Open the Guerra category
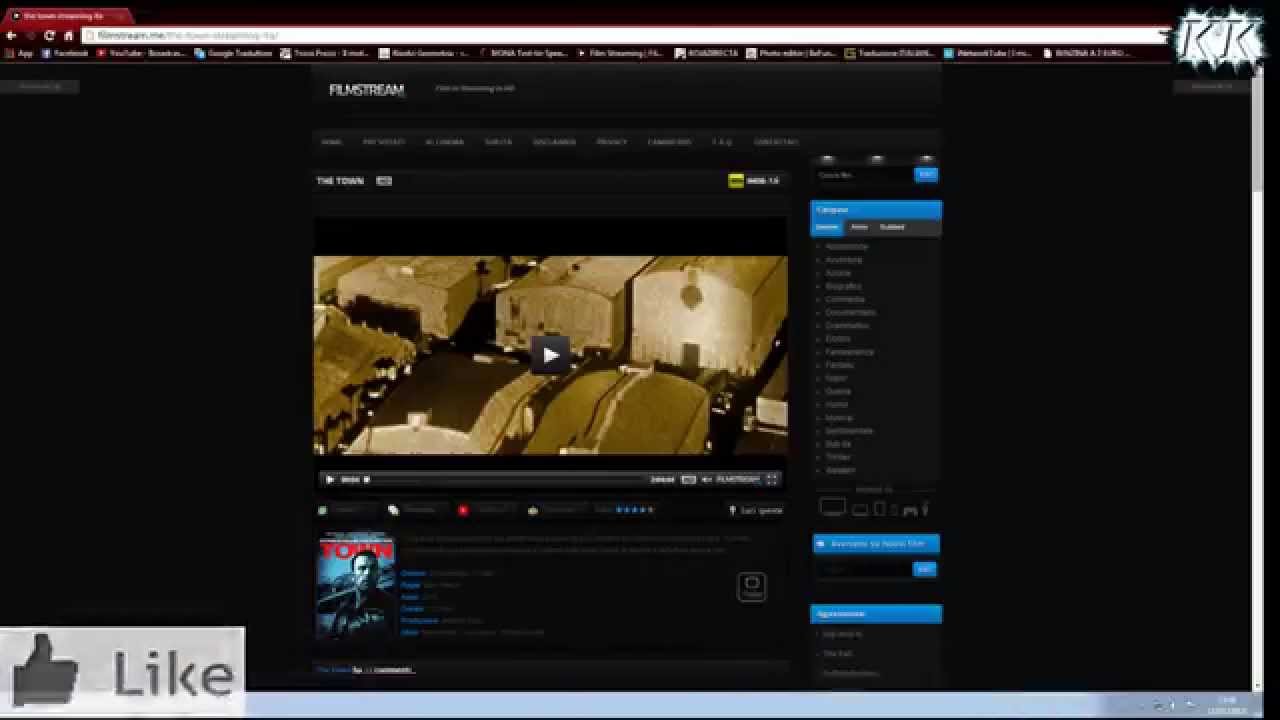The width and height of the screenshot is (1280, 720). [x=838, y=391]
